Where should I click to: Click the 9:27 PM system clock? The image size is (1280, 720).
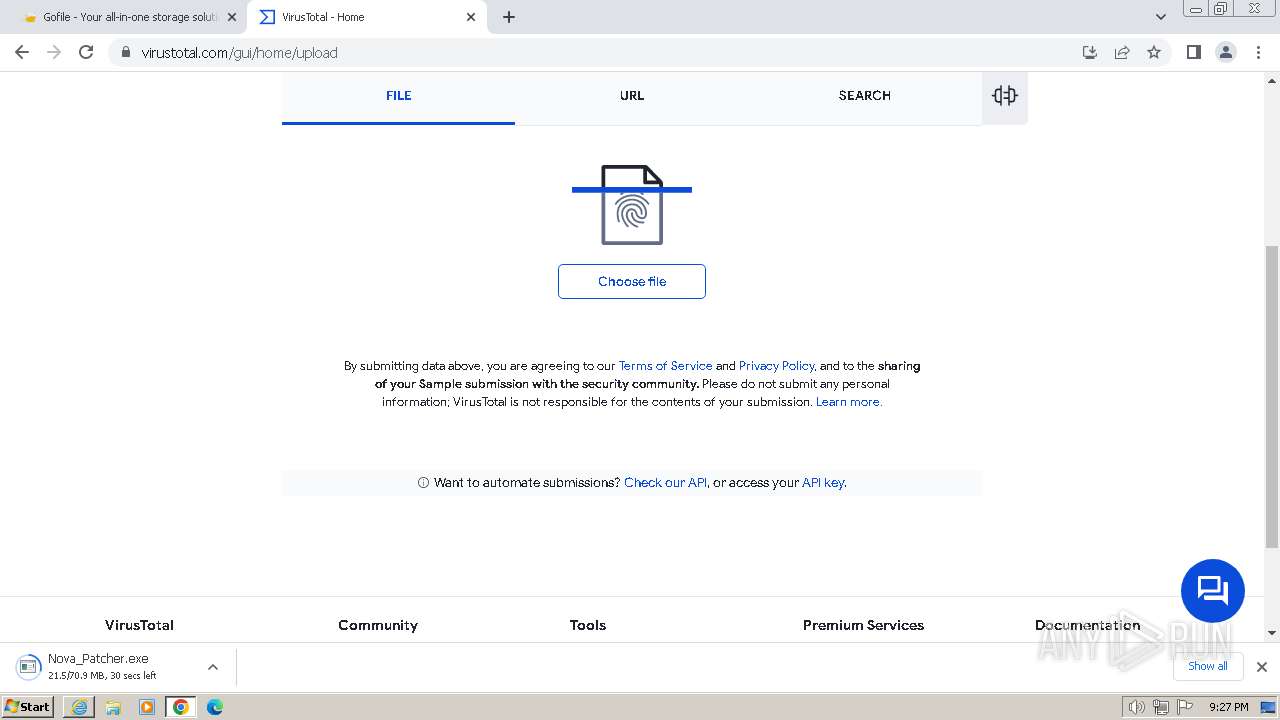point(1228,707)
